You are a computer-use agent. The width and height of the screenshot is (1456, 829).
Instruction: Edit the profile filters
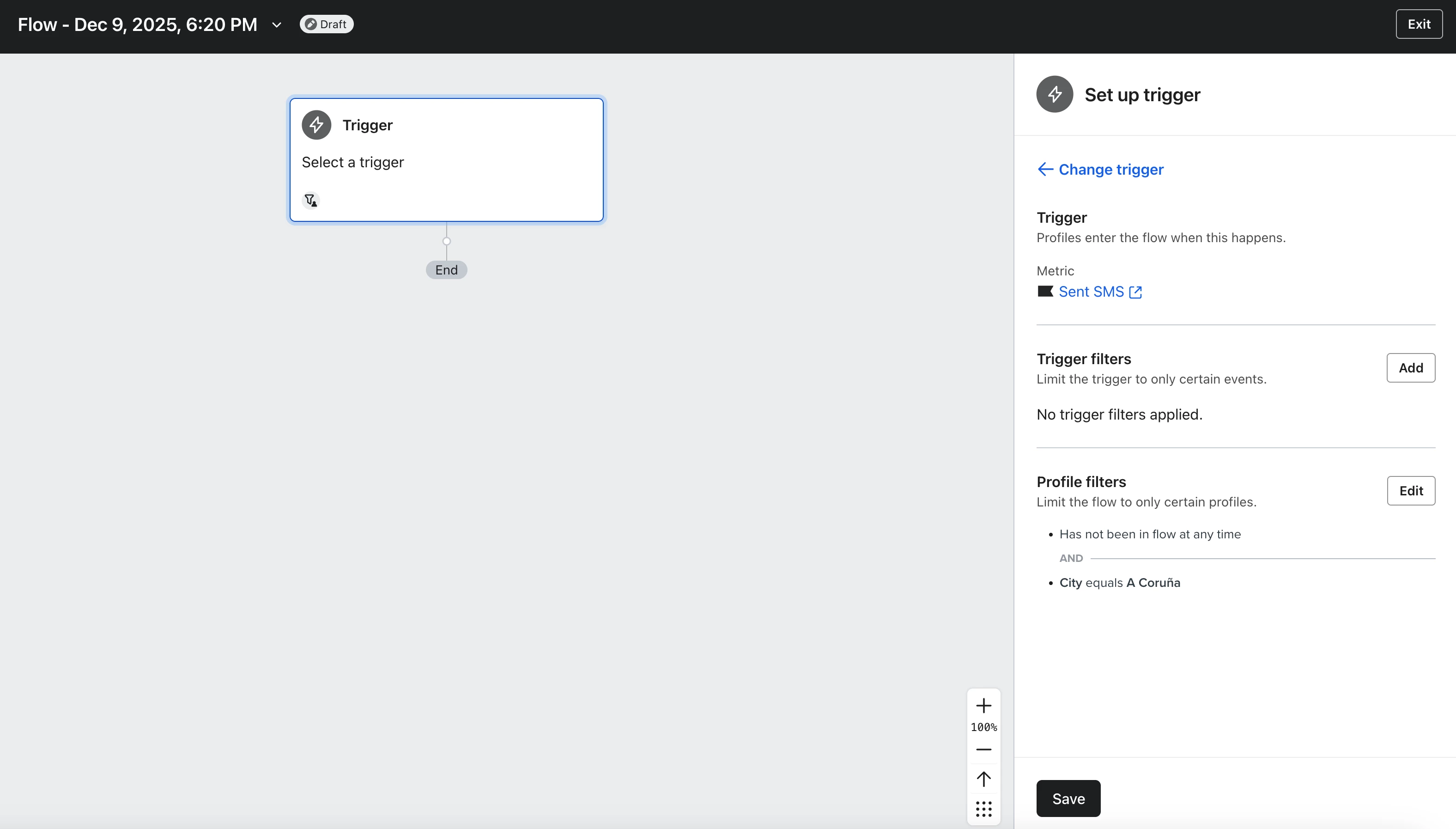click(x=1410, y=491)
